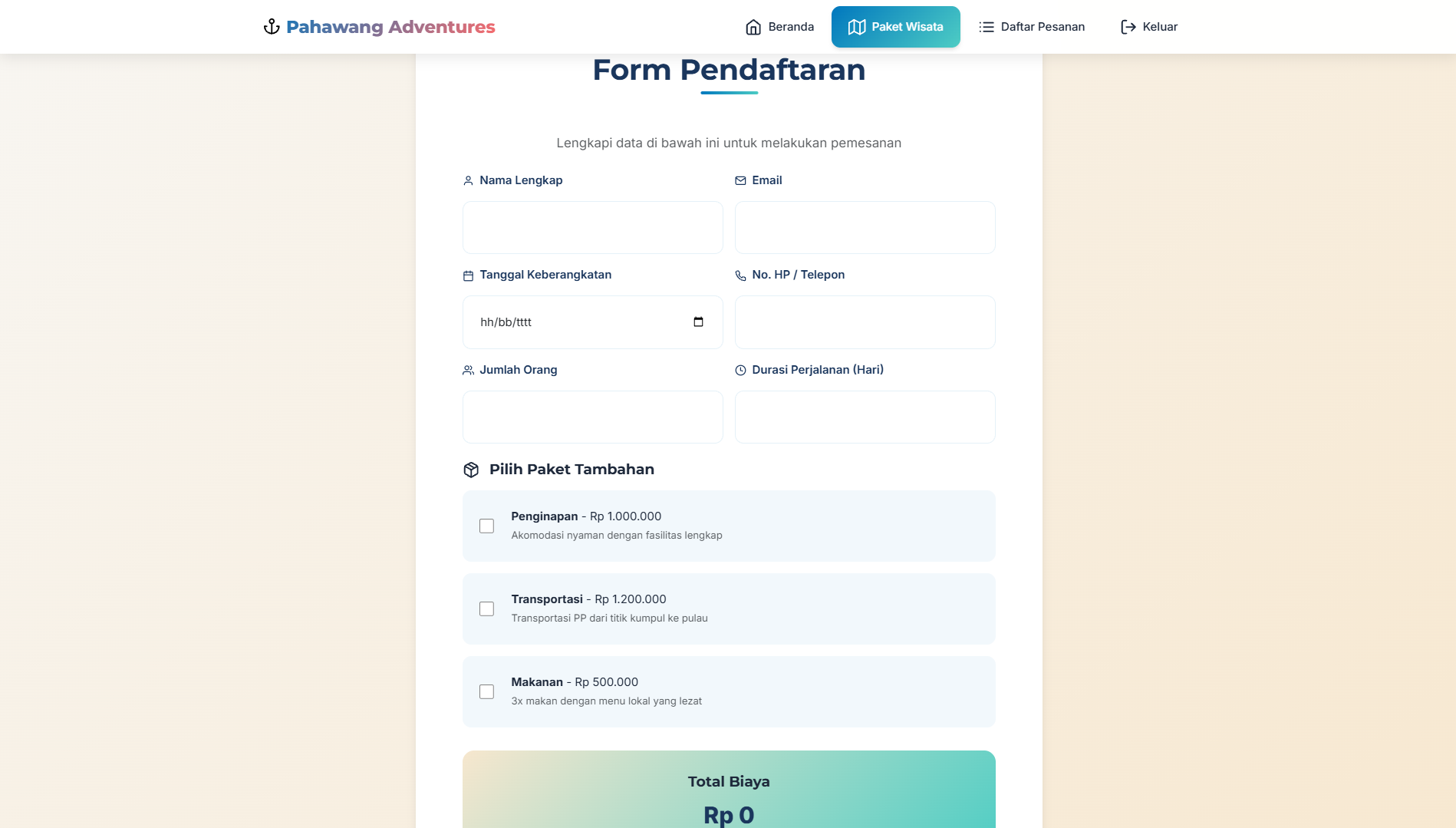The width and height of the screenshot is (1456, 828).
Task: Check the Transportasi package option
Action: tap(486, 609)
